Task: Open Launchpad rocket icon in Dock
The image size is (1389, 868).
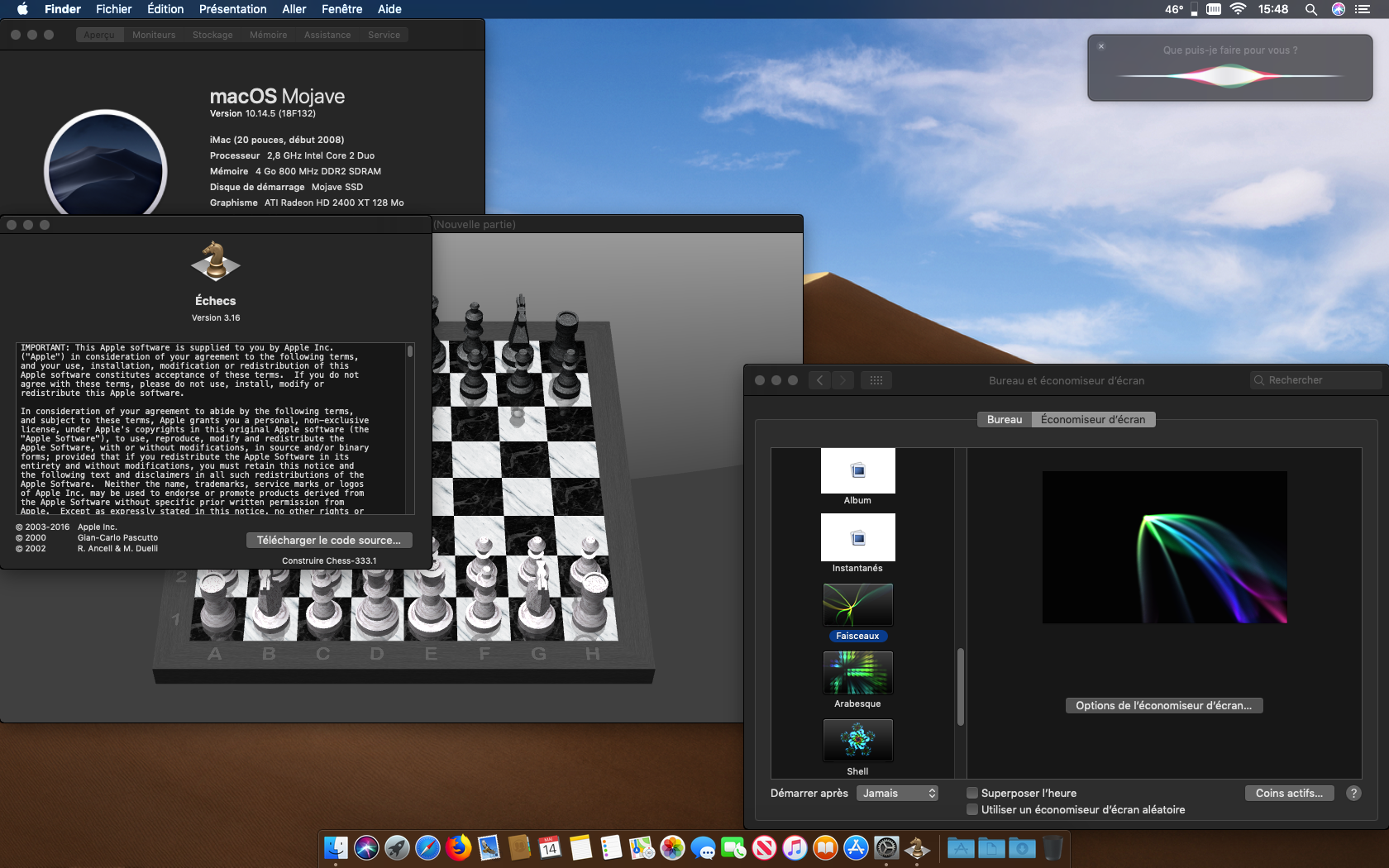Action: pyautogui.click(x=397, y=847)
